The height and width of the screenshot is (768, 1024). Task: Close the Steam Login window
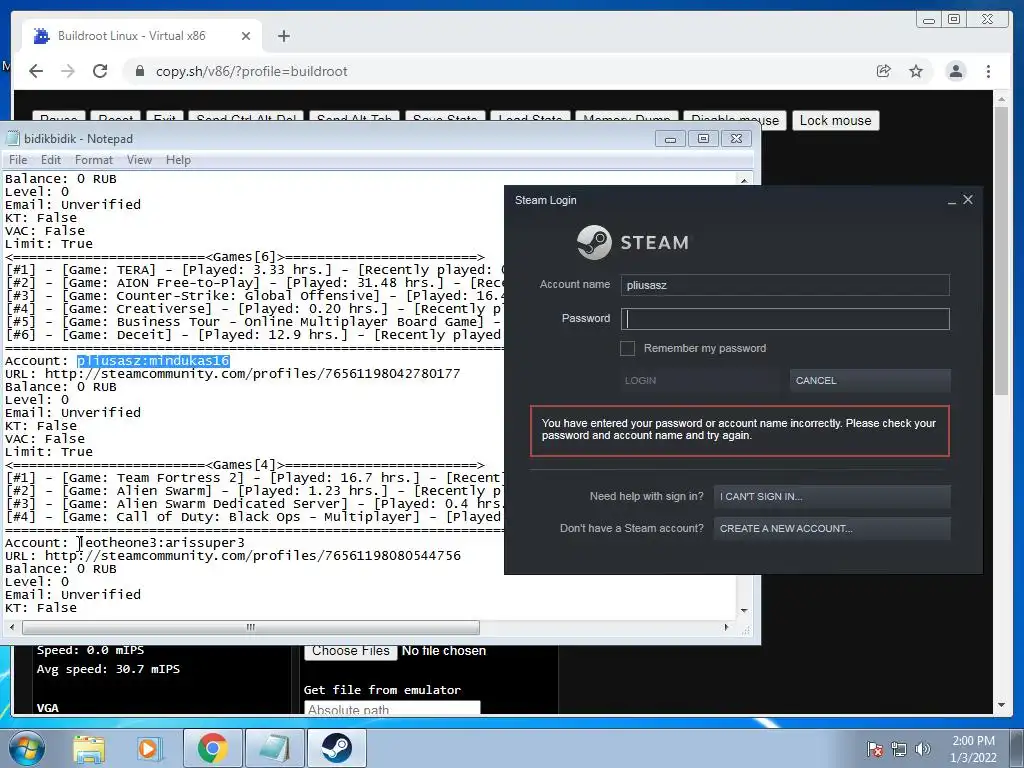(968, 200)
